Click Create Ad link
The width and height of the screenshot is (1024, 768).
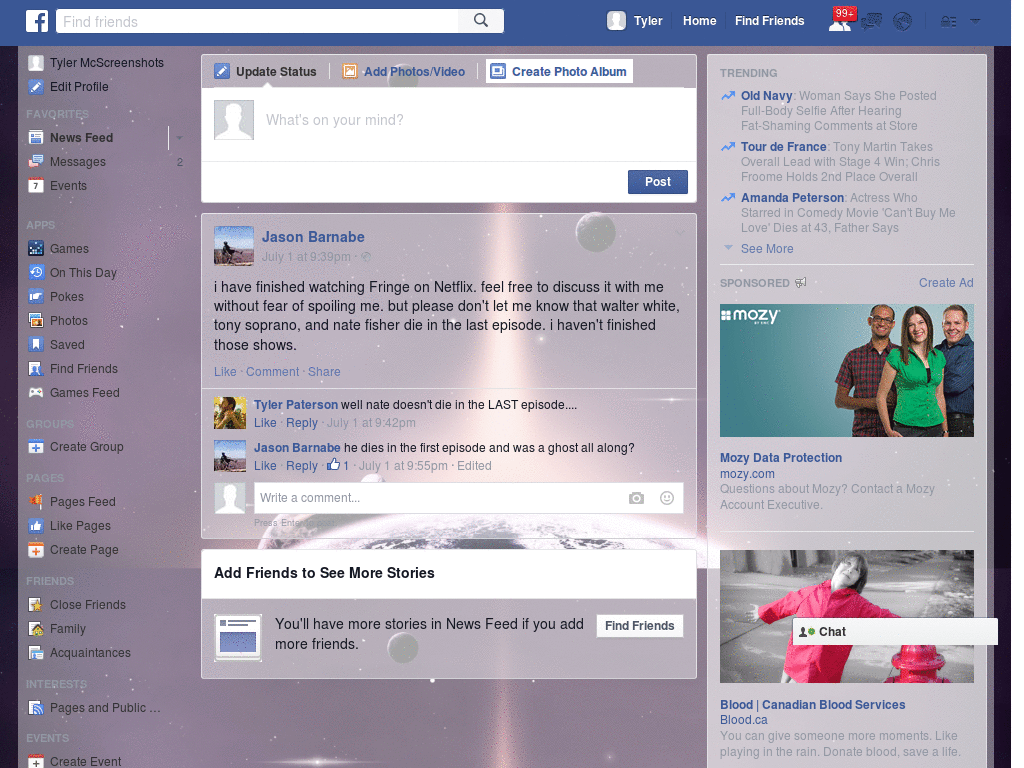coord(946,283)
